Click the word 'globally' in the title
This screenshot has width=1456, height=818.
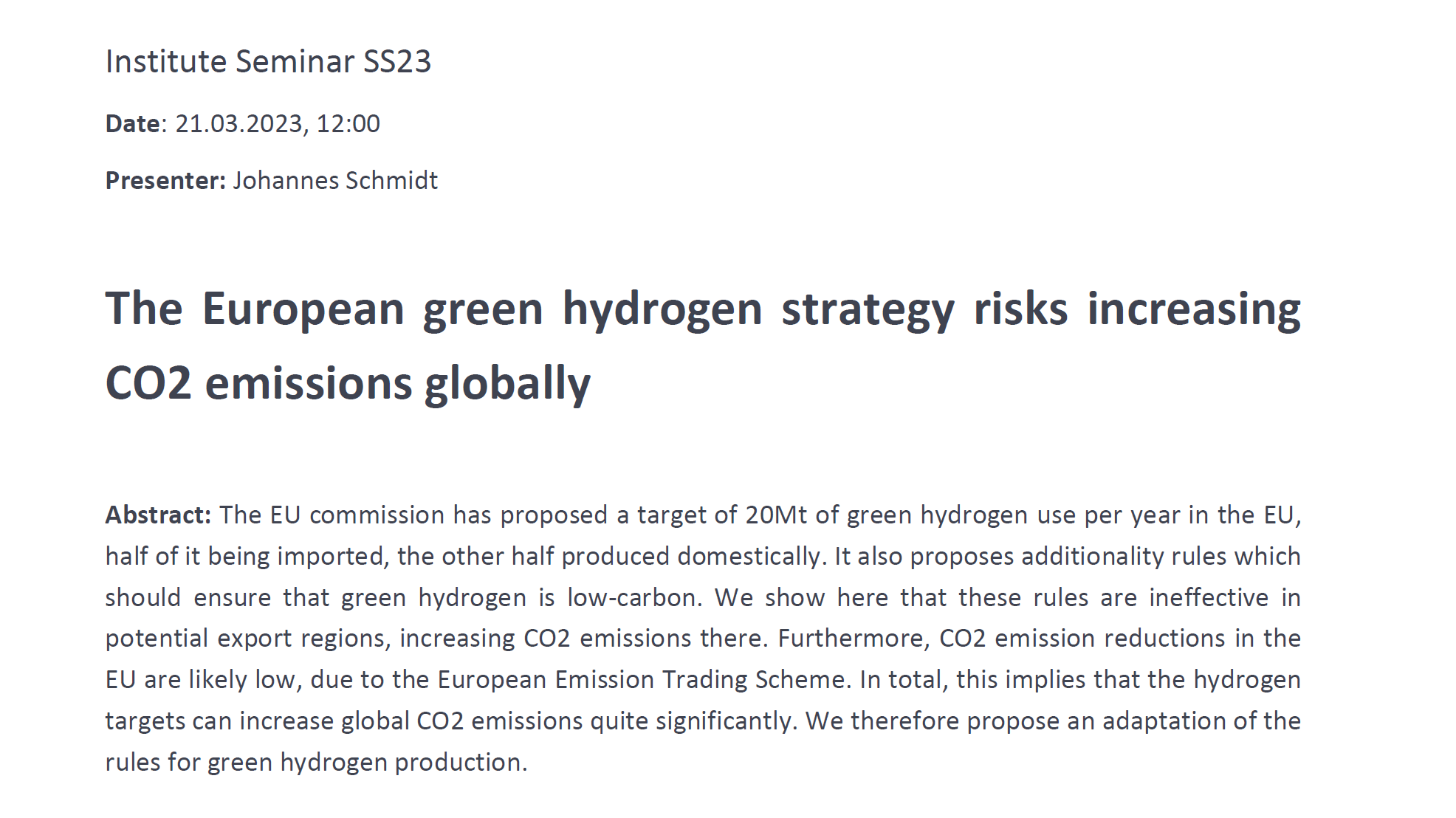[507, 384]
